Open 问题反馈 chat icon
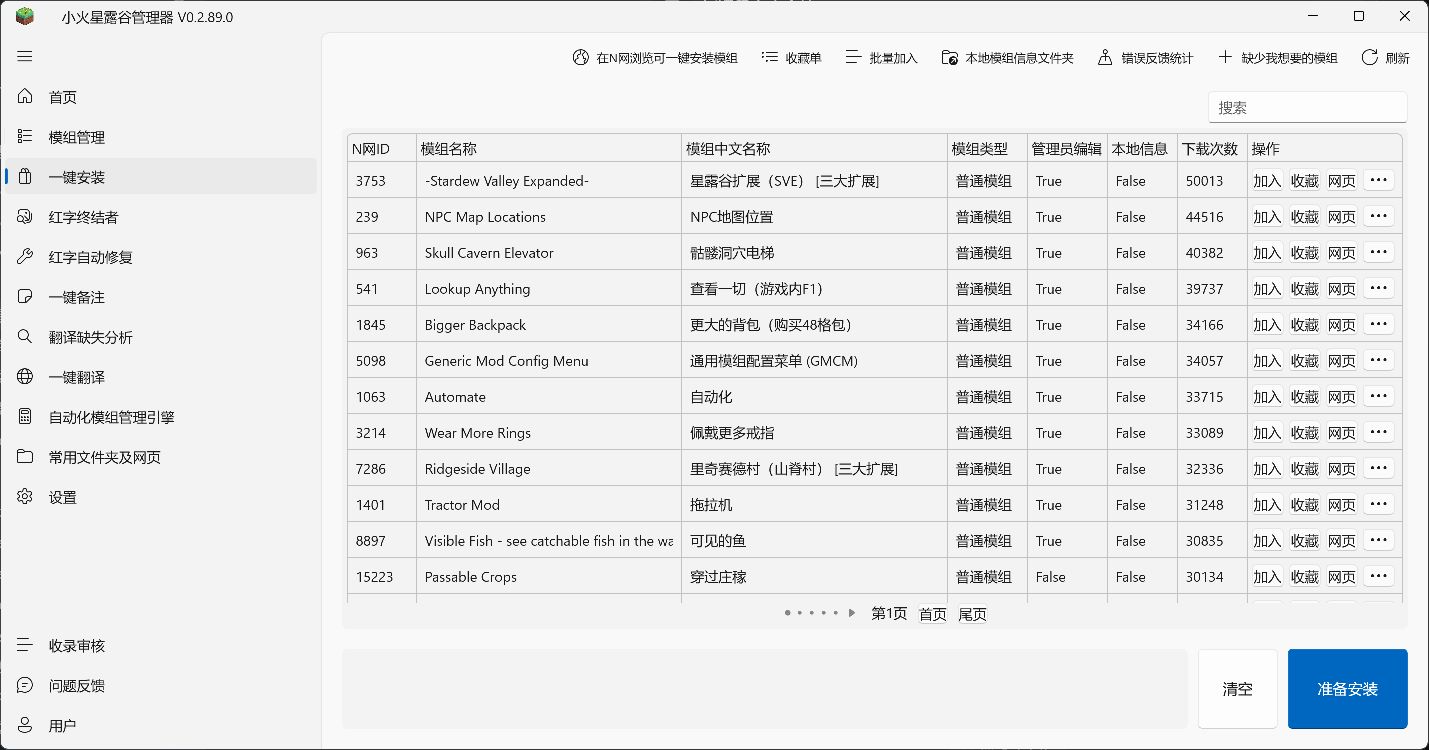Screen dimensions: 1429x750 point(25,686)
